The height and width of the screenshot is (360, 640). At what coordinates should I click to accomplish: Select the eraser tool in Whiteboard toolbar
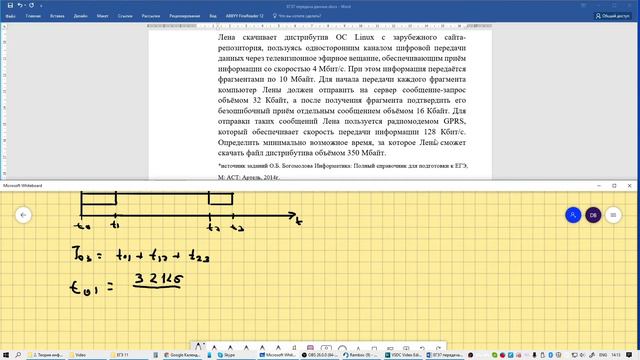pyautogui.click(x=310, y=348)
